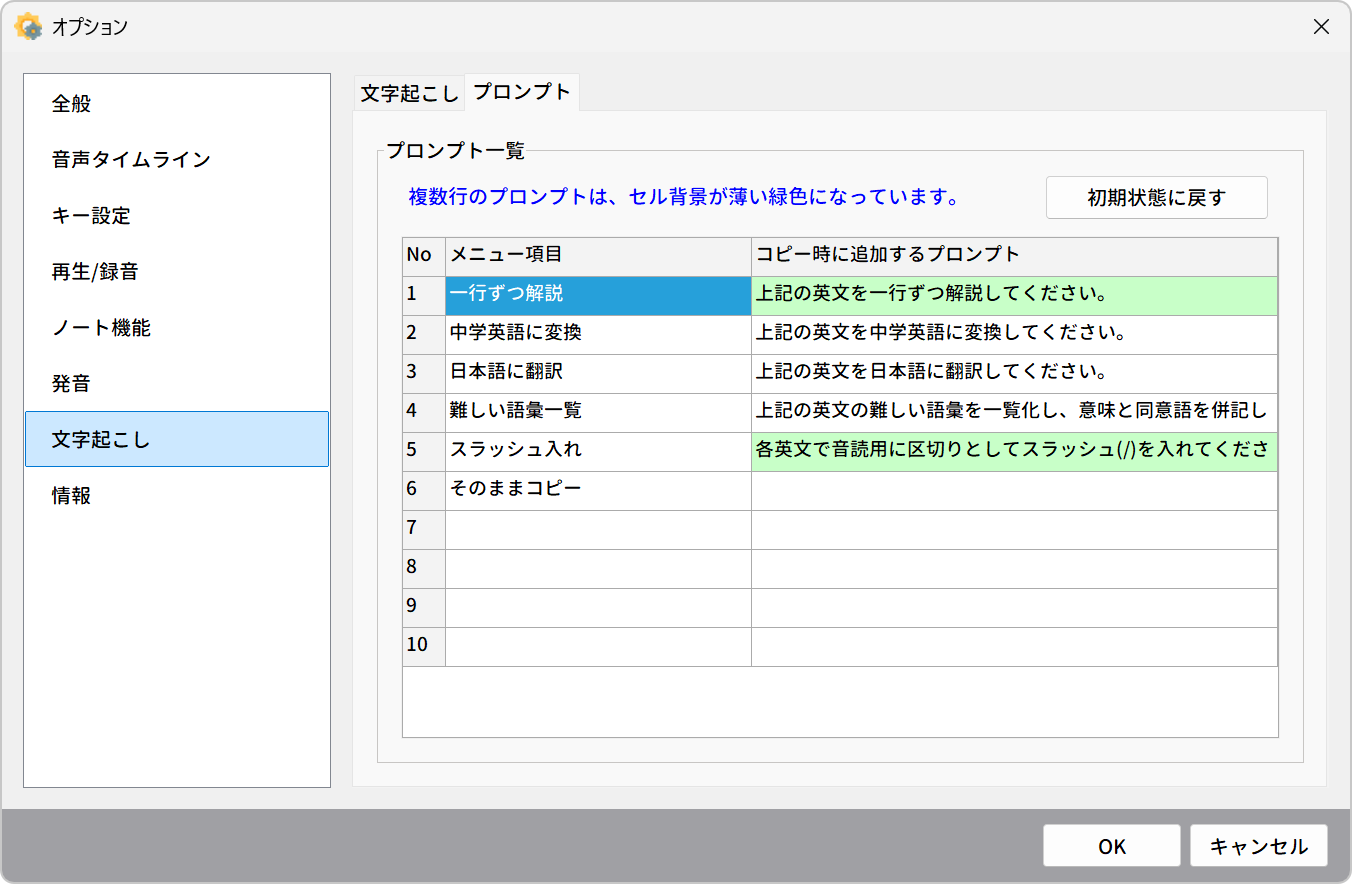Open the 情報 category
This screenshot has width=1352, height=884.
pos(177,496)
